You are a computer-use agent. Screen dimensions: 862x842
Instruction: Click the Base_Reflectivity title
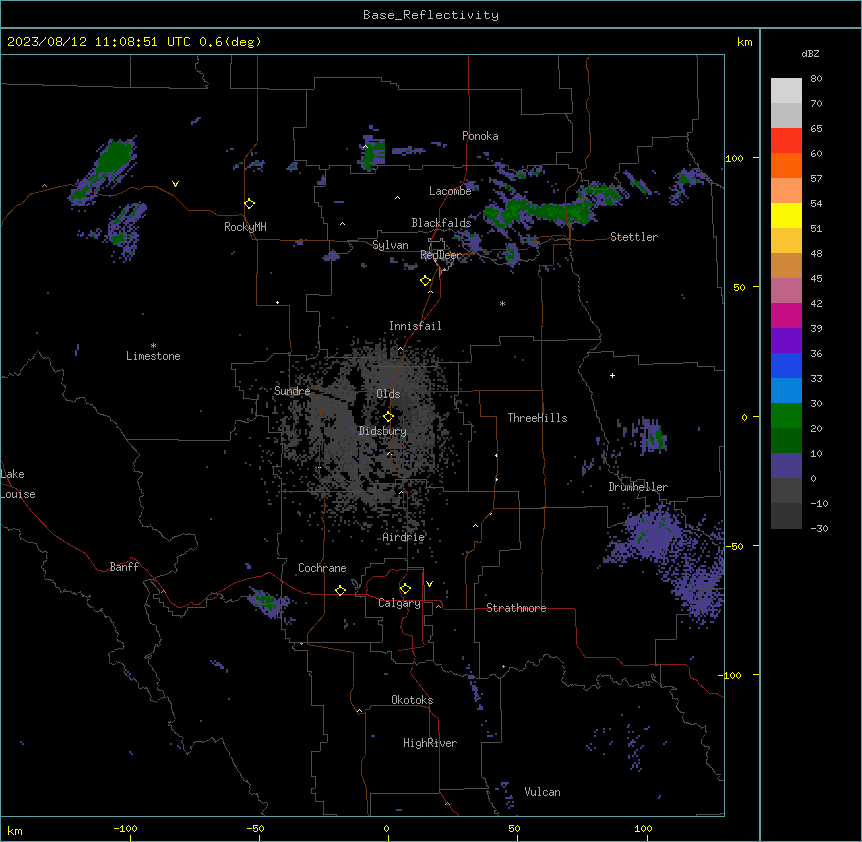click(x=431, y=15)
